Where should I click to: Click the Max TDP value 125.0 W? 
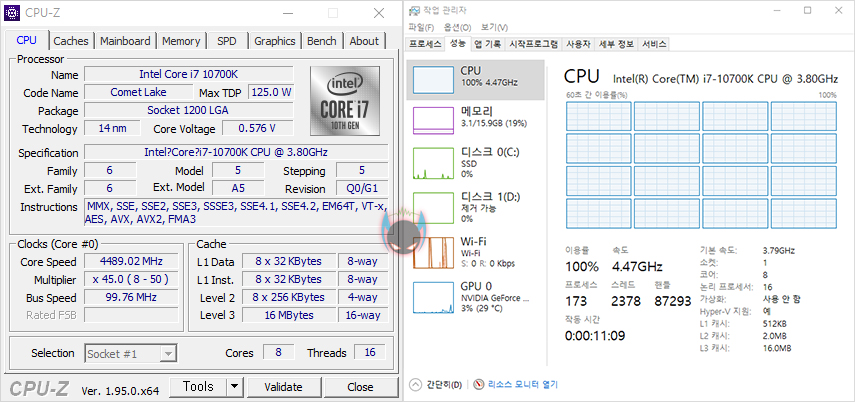click(x=271, y=92)
